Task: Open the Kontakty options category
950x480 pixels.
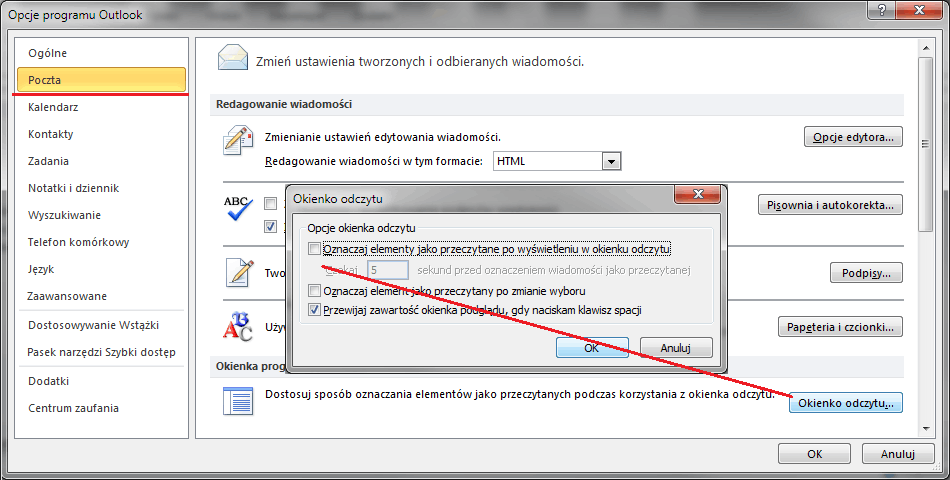Action: point(101,134)
